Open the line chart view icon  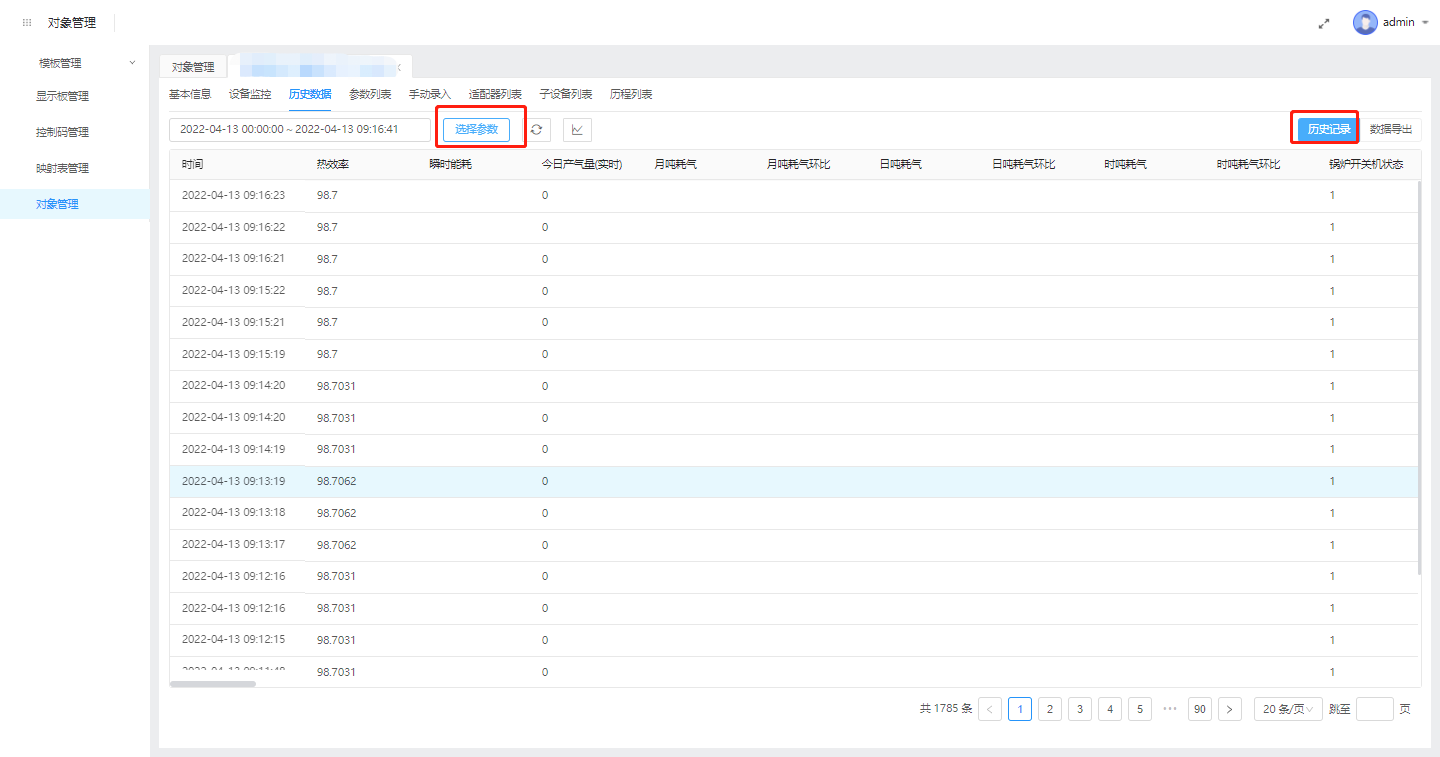577,130
